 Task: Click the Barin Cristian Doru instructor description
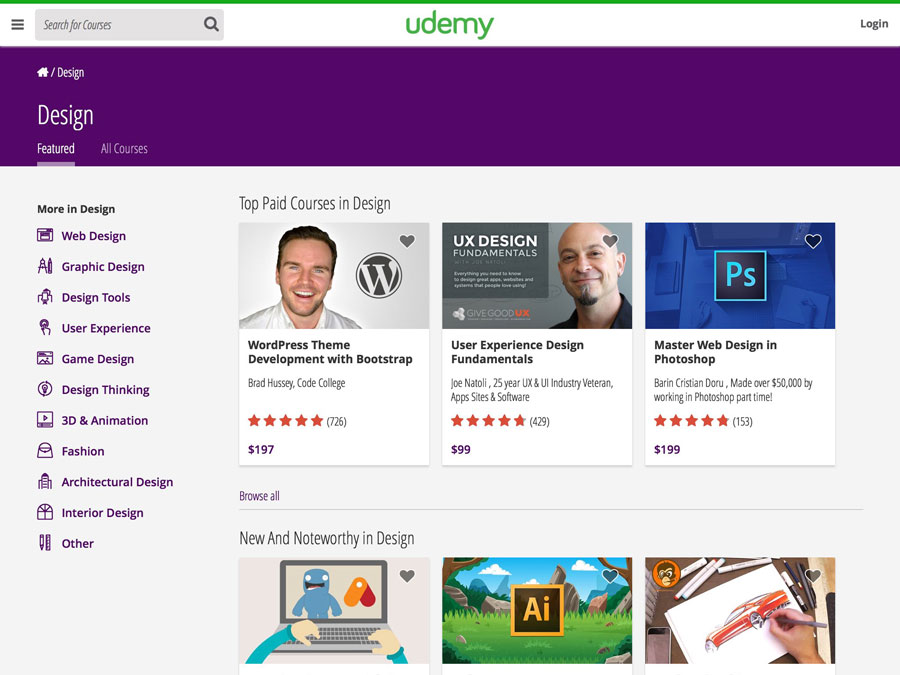click(x=734, y=390)
